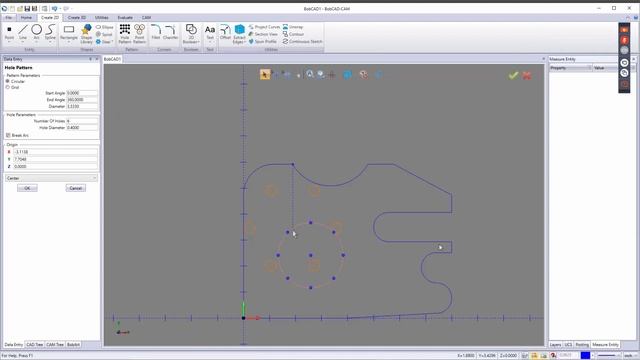Activate the Hole Pattern tool
Image resolution: width=640 pixels, height=360 pixels.
(125, 33)
